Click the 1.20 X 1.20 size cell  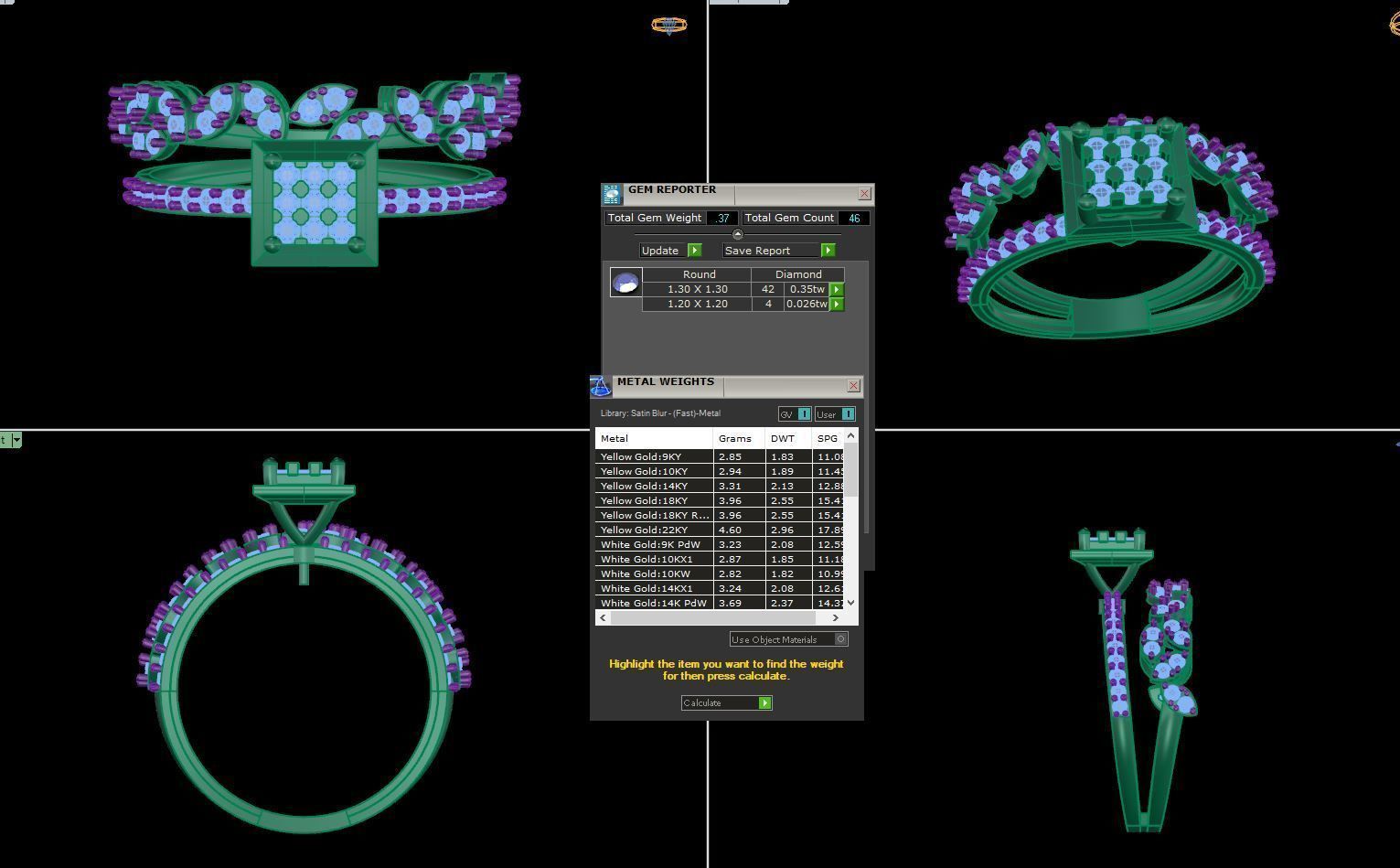698,305
